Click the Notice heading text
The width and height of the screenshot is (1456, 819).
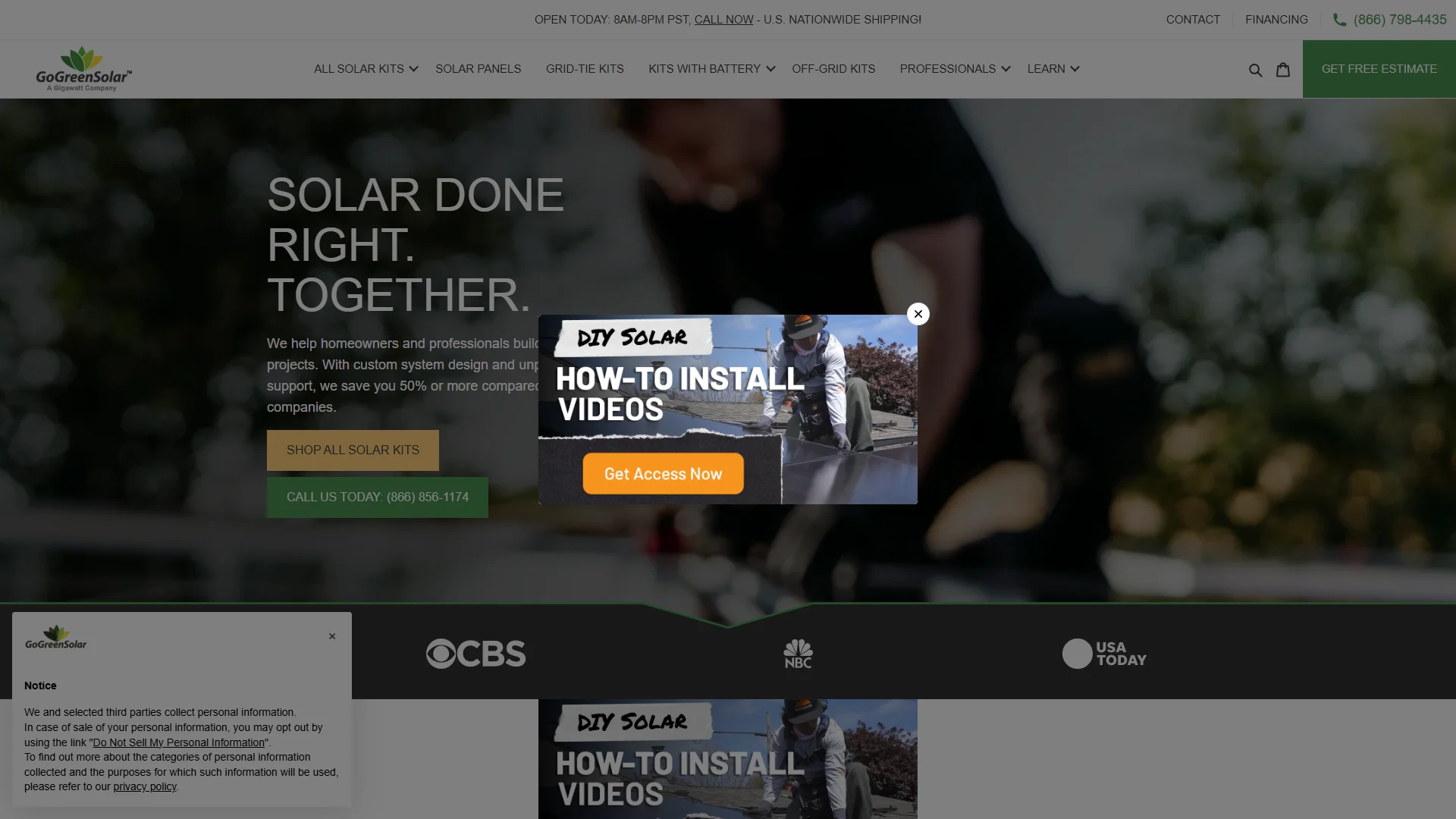[x=40, y=686]
